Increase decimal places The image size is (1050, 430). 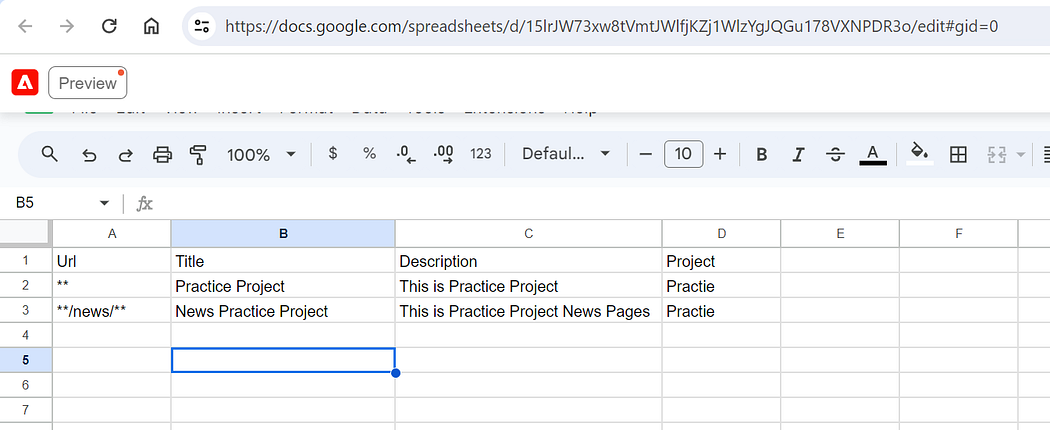point(443,155)
